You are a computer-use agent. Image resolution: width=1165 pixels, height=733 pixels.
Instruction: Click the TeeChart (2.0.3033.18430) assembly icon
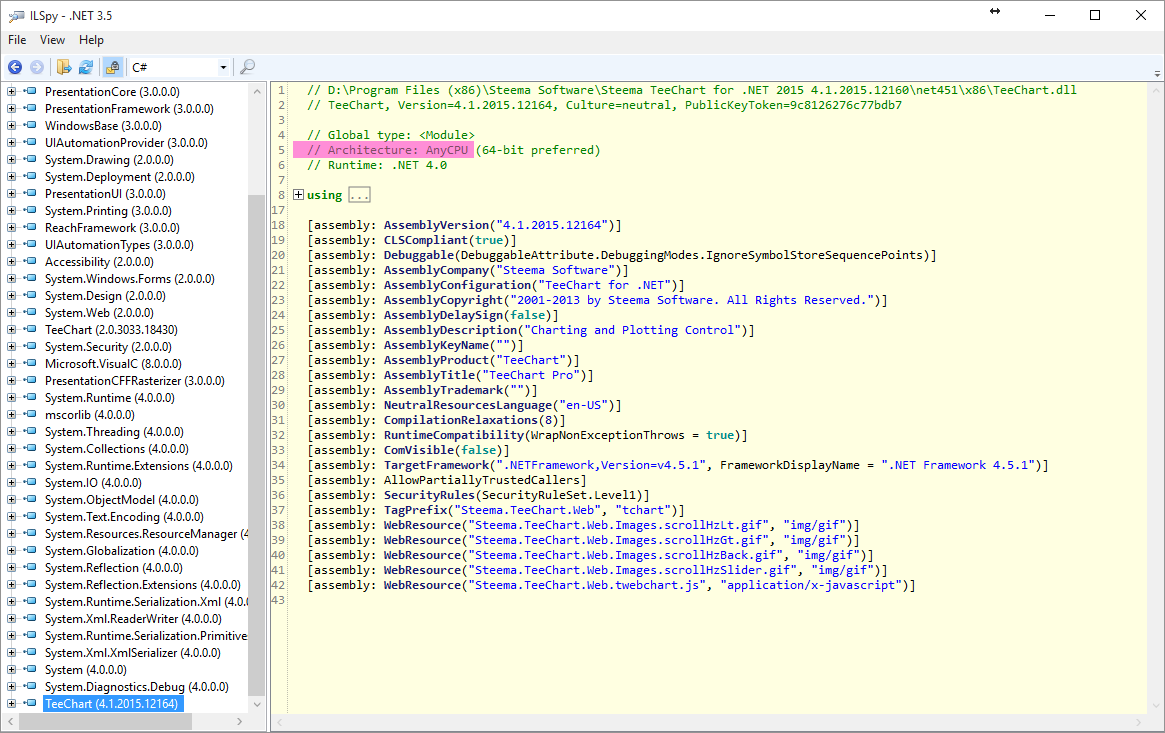30,330
